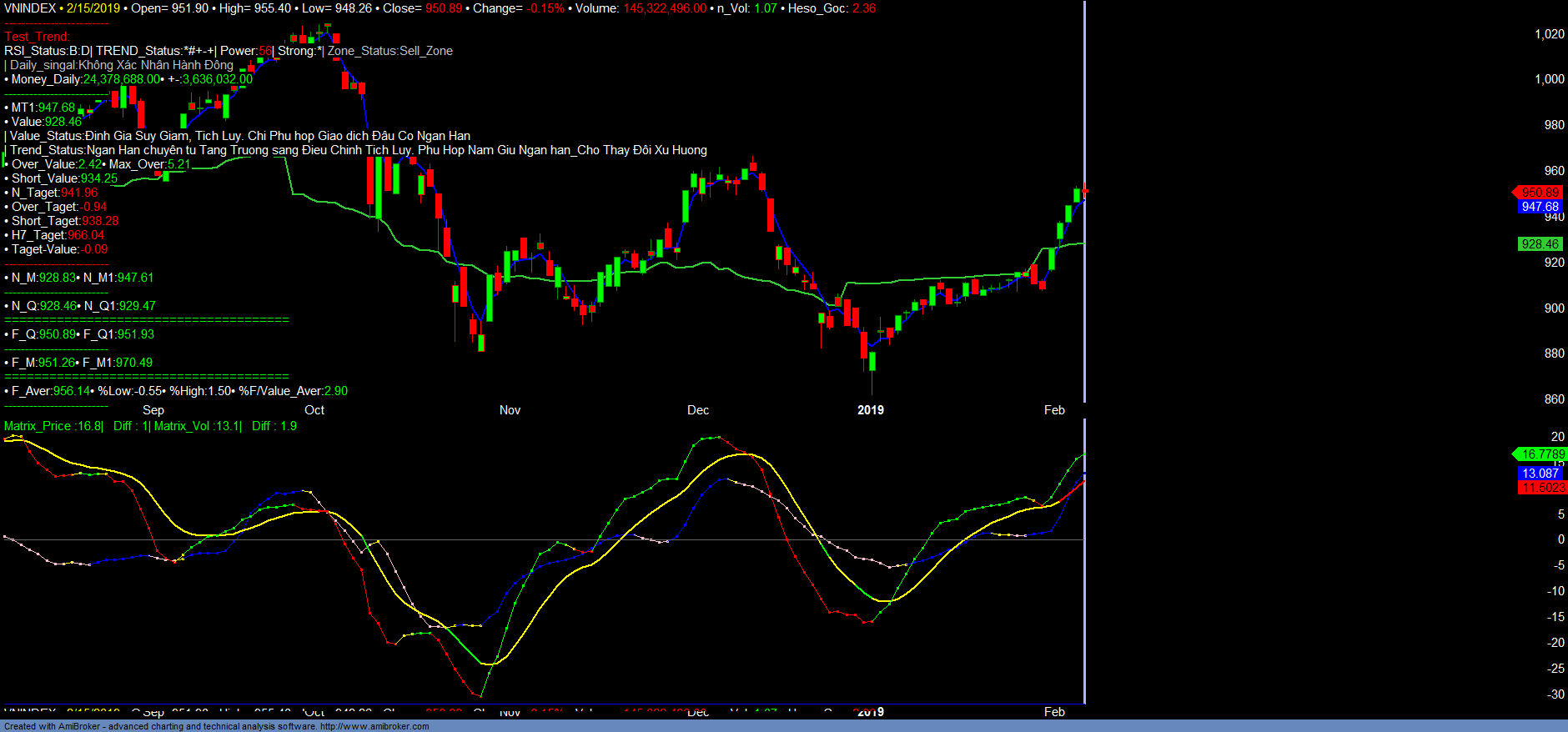Screen dimensions: 1568x732
Task: Click the red Test_Trend label
Action: 37,37
